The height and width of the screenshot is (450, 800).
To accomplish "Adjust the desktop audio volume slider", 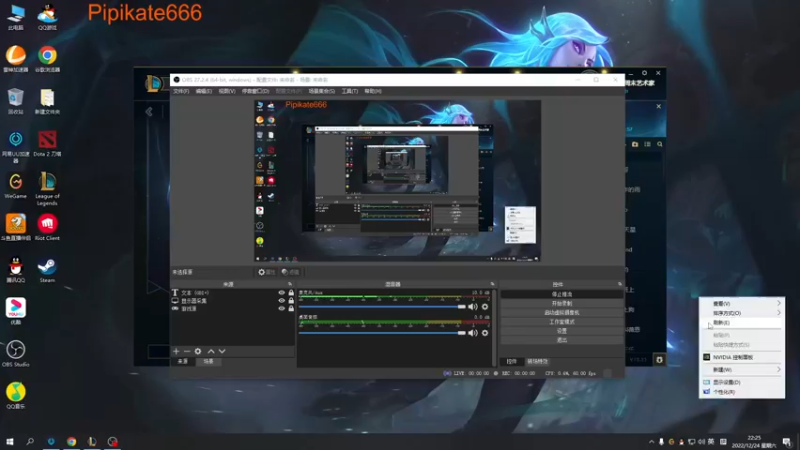I will (x=382, y=333).
